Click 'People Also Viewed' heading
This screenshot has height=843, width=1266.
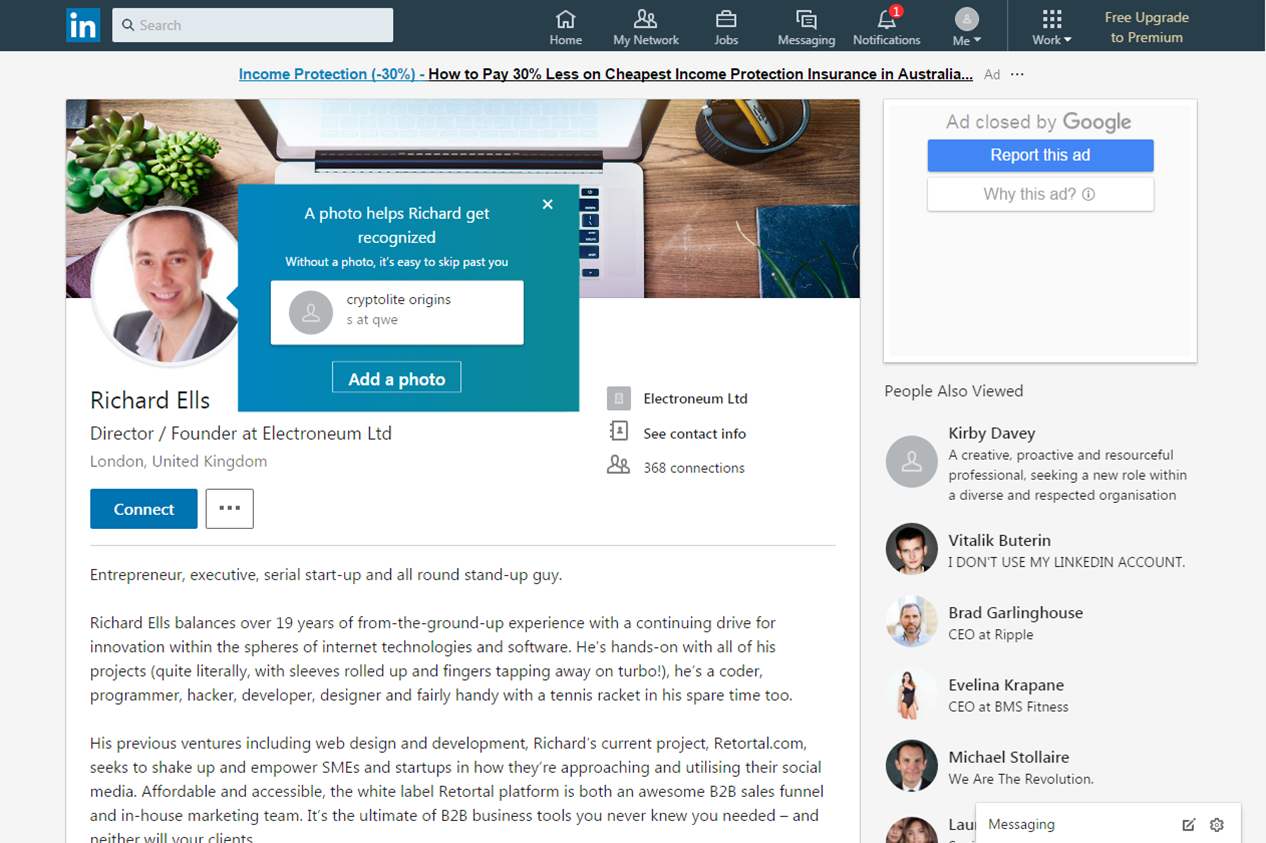coord(954,391)
